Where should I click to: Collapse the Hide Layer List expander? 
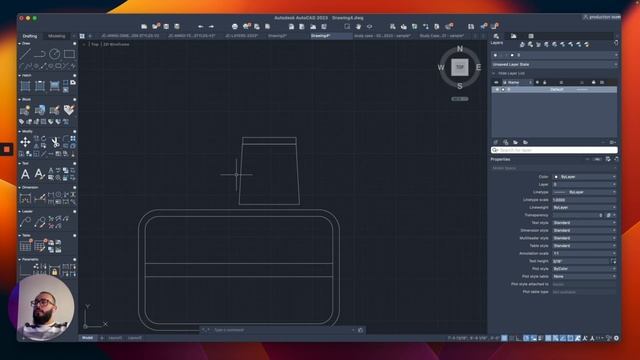coord(494,73)
